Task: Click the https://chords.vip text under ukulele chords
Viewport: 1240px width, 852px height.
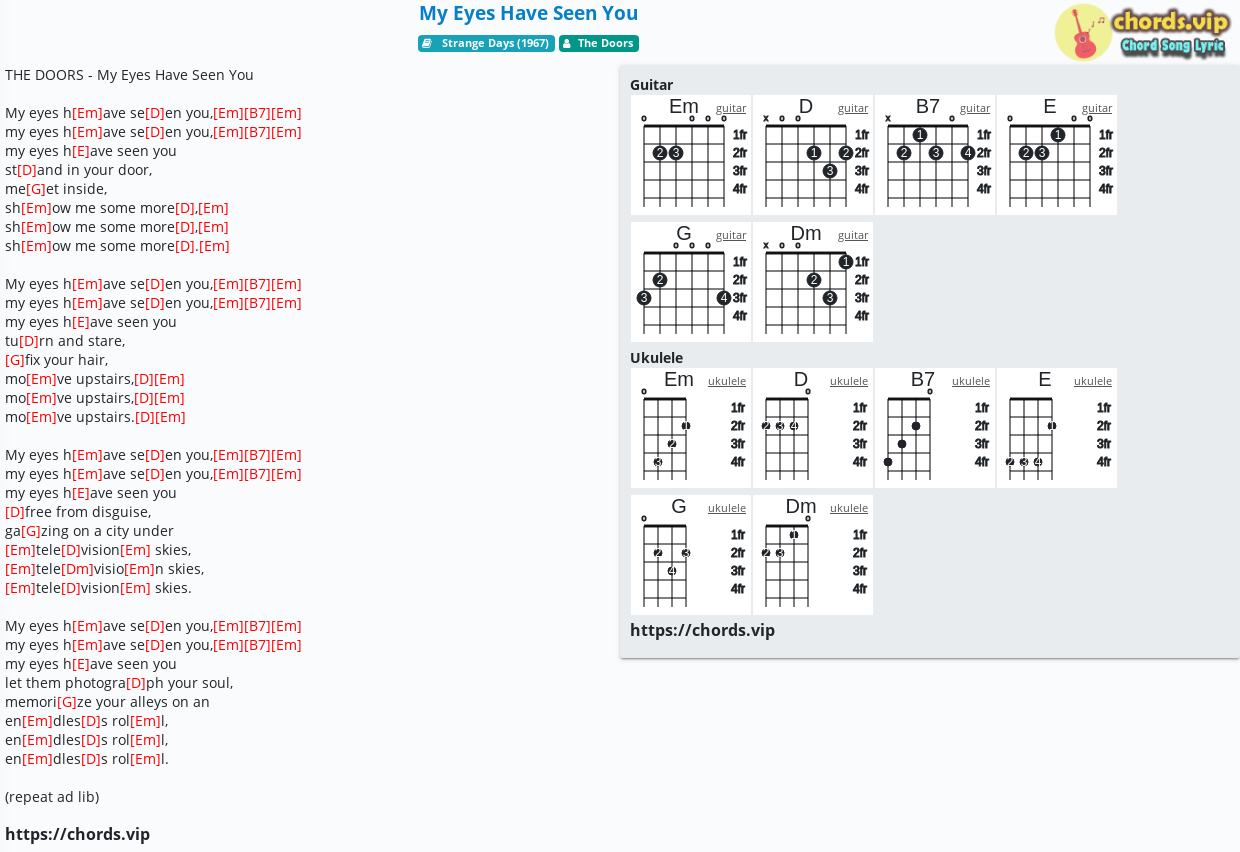Action: 702,630
